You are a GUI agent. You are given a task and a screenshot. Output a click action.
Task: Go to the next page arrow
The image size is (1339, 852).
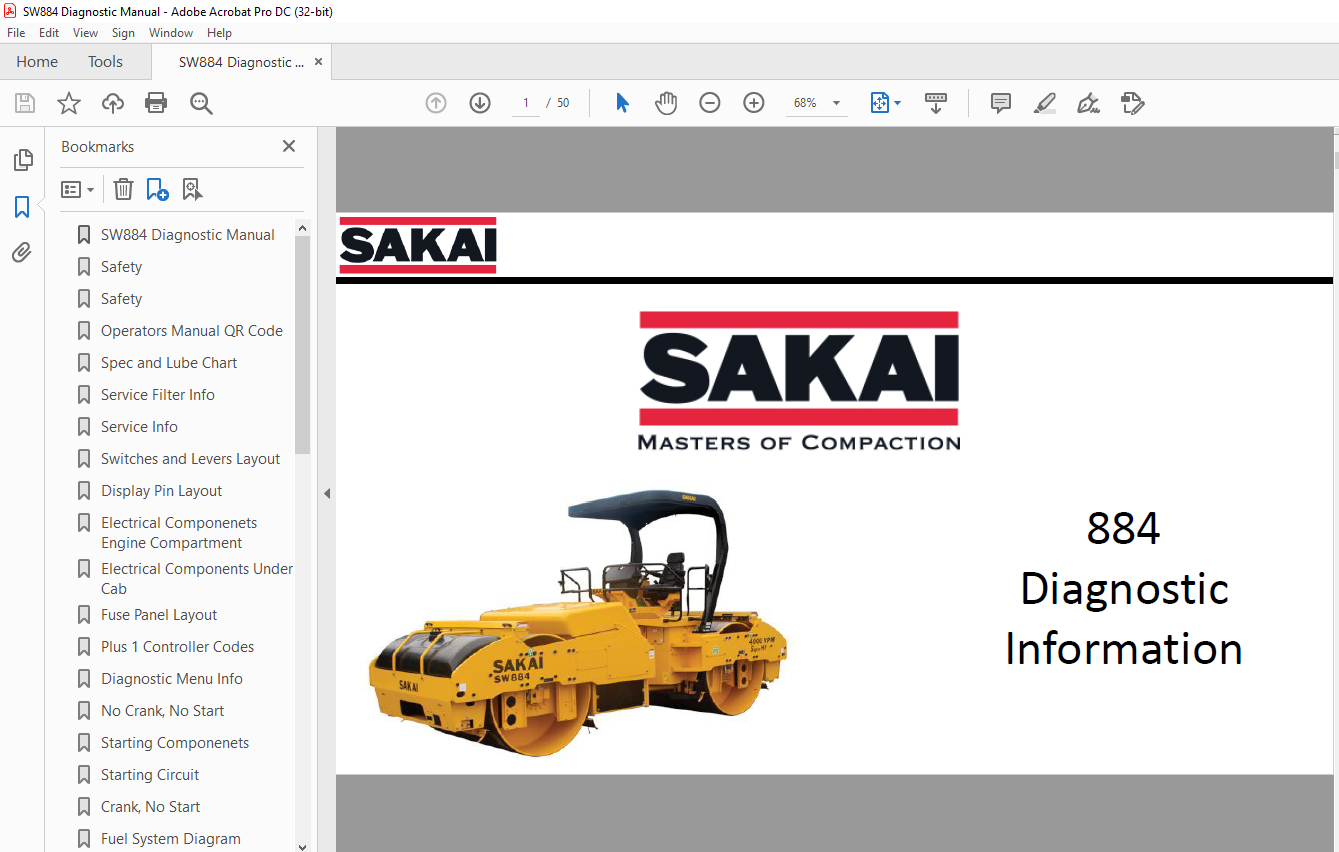tap(480, 103)
